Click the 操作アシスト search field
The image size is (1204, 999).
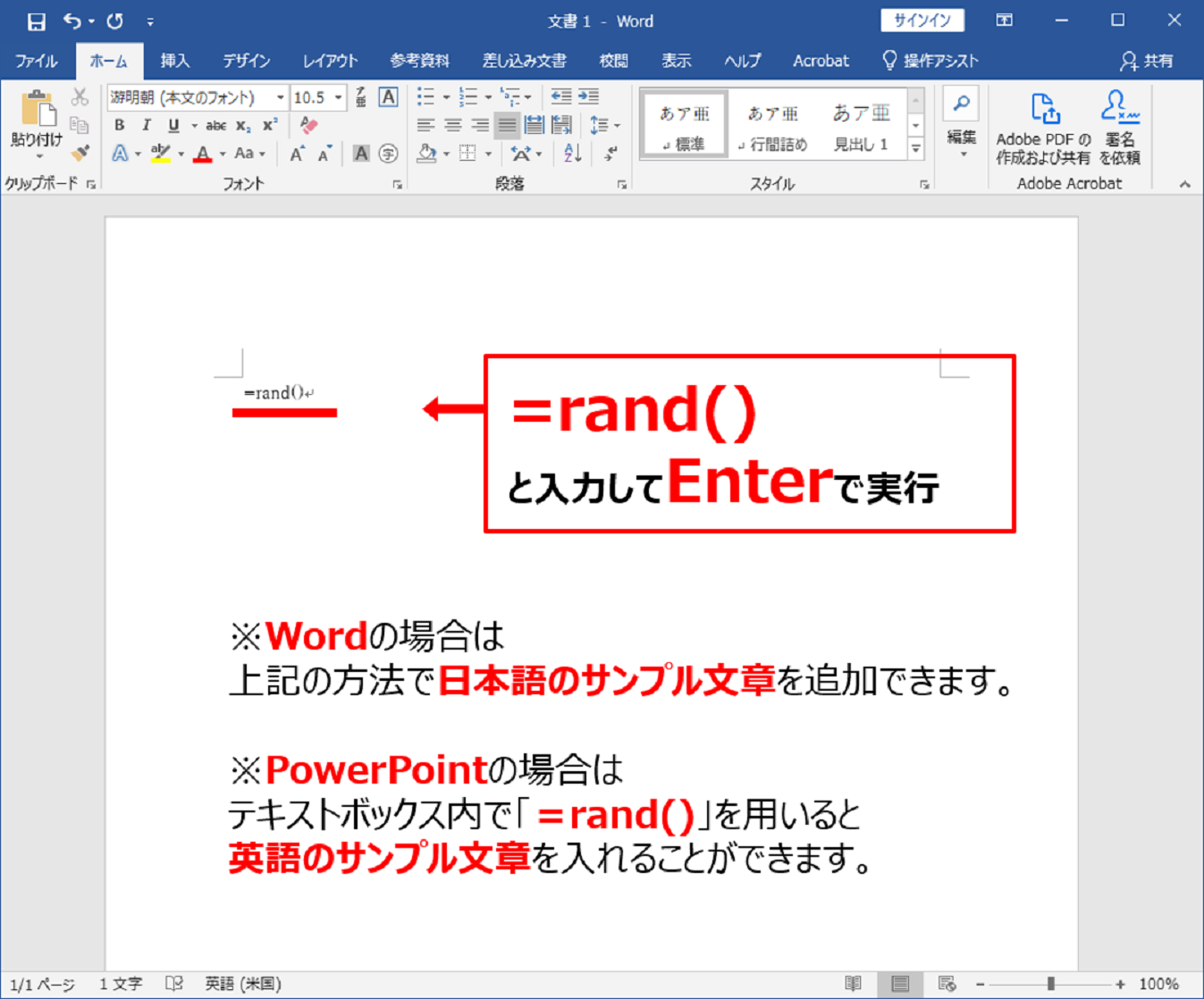point(930,61)
